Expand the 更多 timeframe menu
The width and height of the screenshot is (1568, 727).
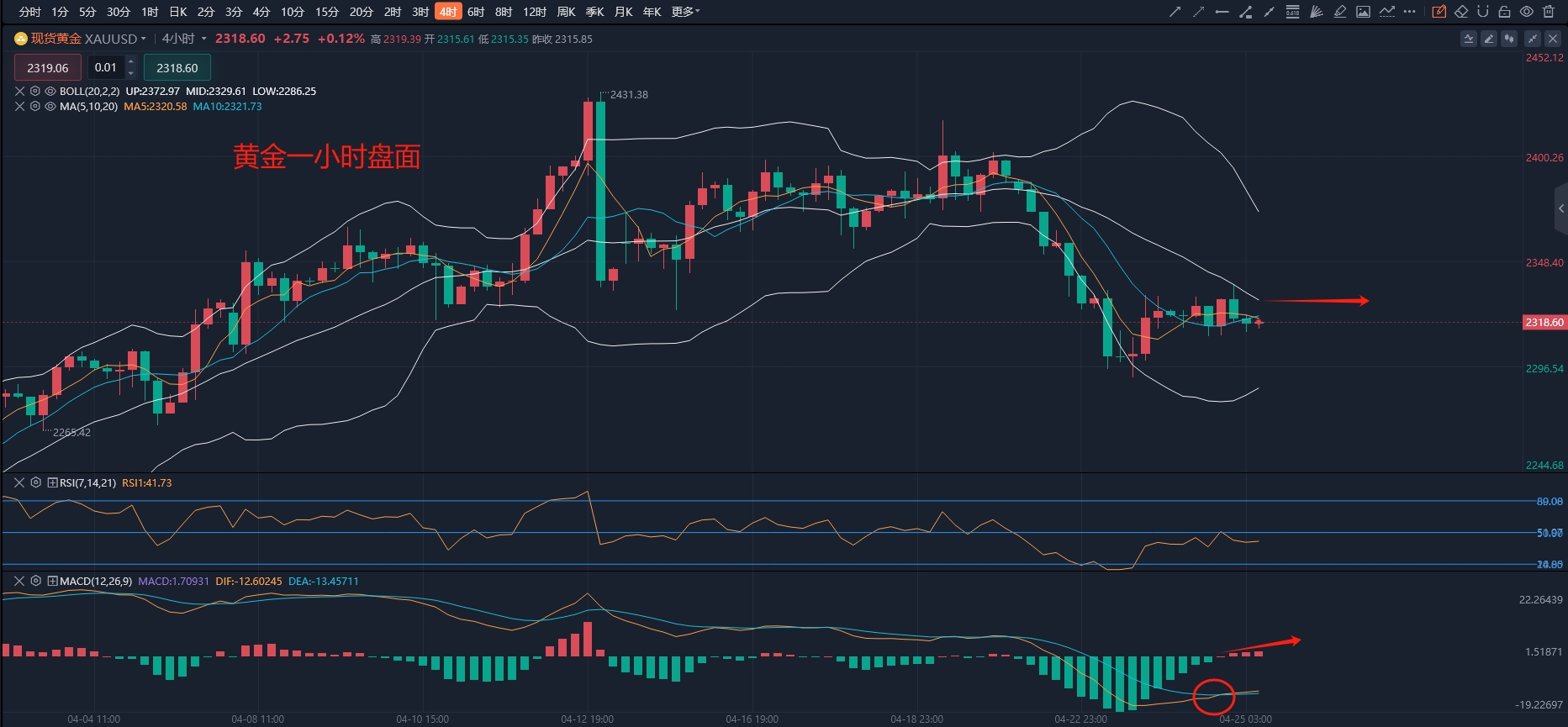[685, 12]
